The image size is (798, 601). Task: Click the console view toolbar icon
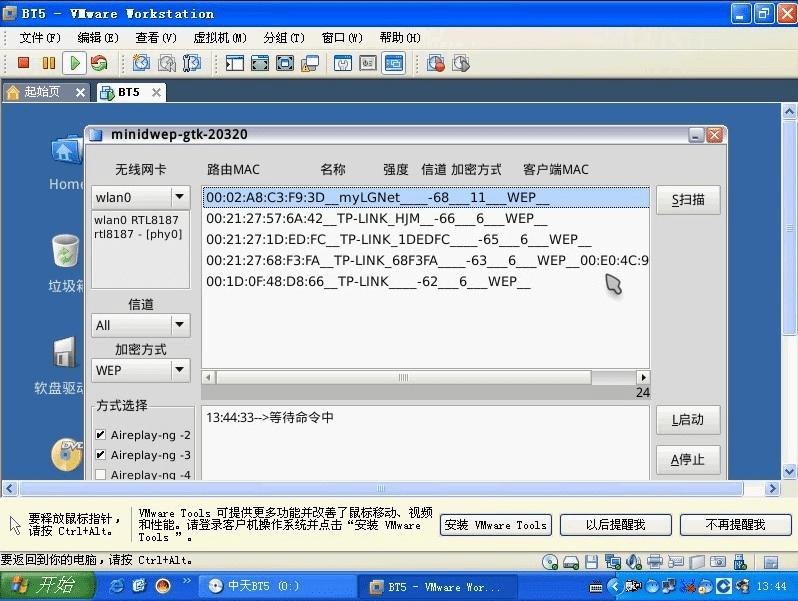coord(393,63)
